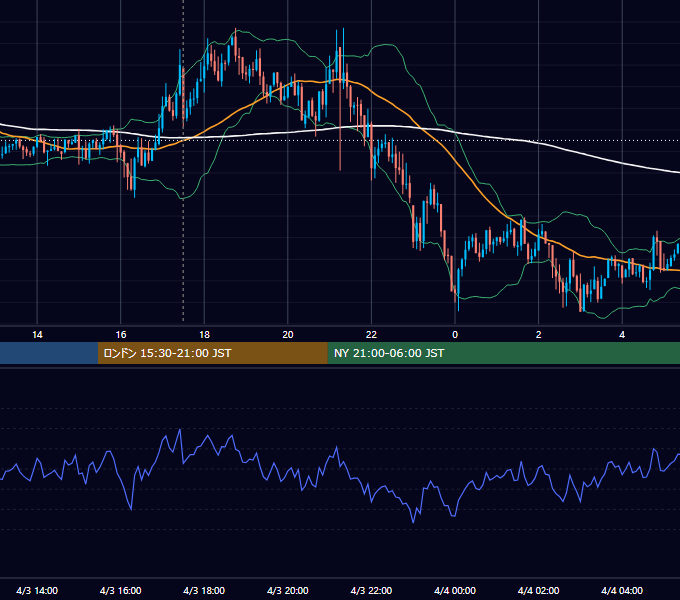Click the 4/3 22:00 label on the indicator axis

371,590
